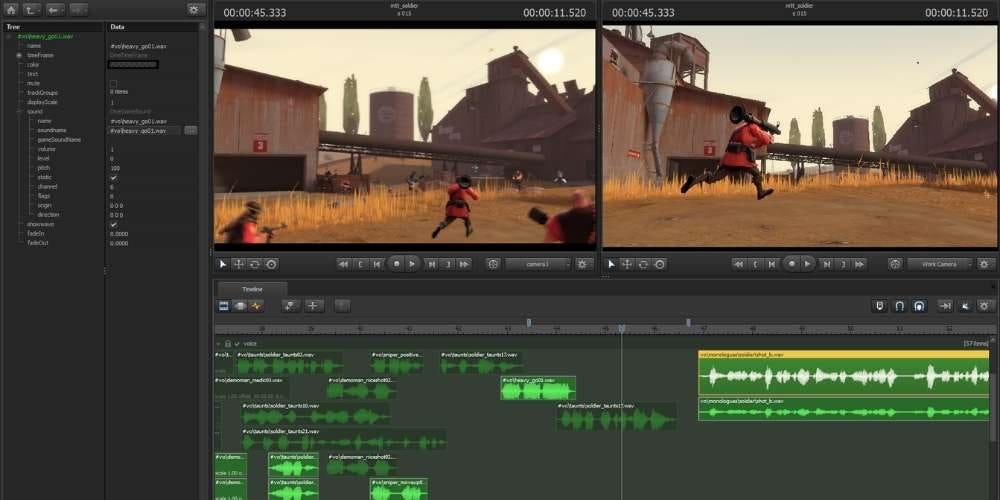Toggle the checkmark on voice track
Screen dimensions: 1000x500
(237, 344)
